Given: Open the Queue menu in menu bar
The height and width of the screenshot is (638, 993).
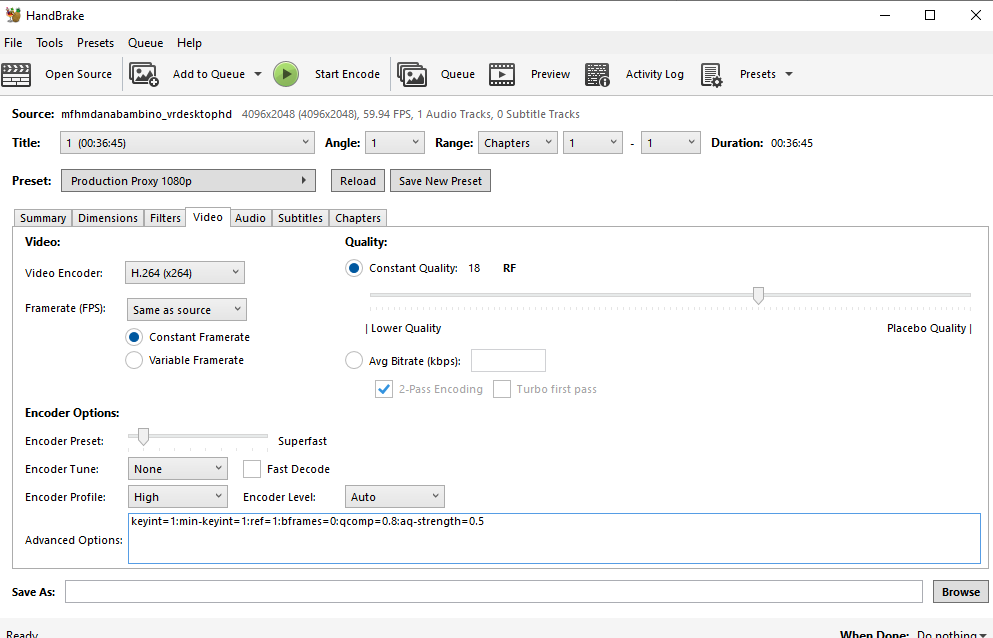Looking at the screenshot, I should (x=146, y=42).
